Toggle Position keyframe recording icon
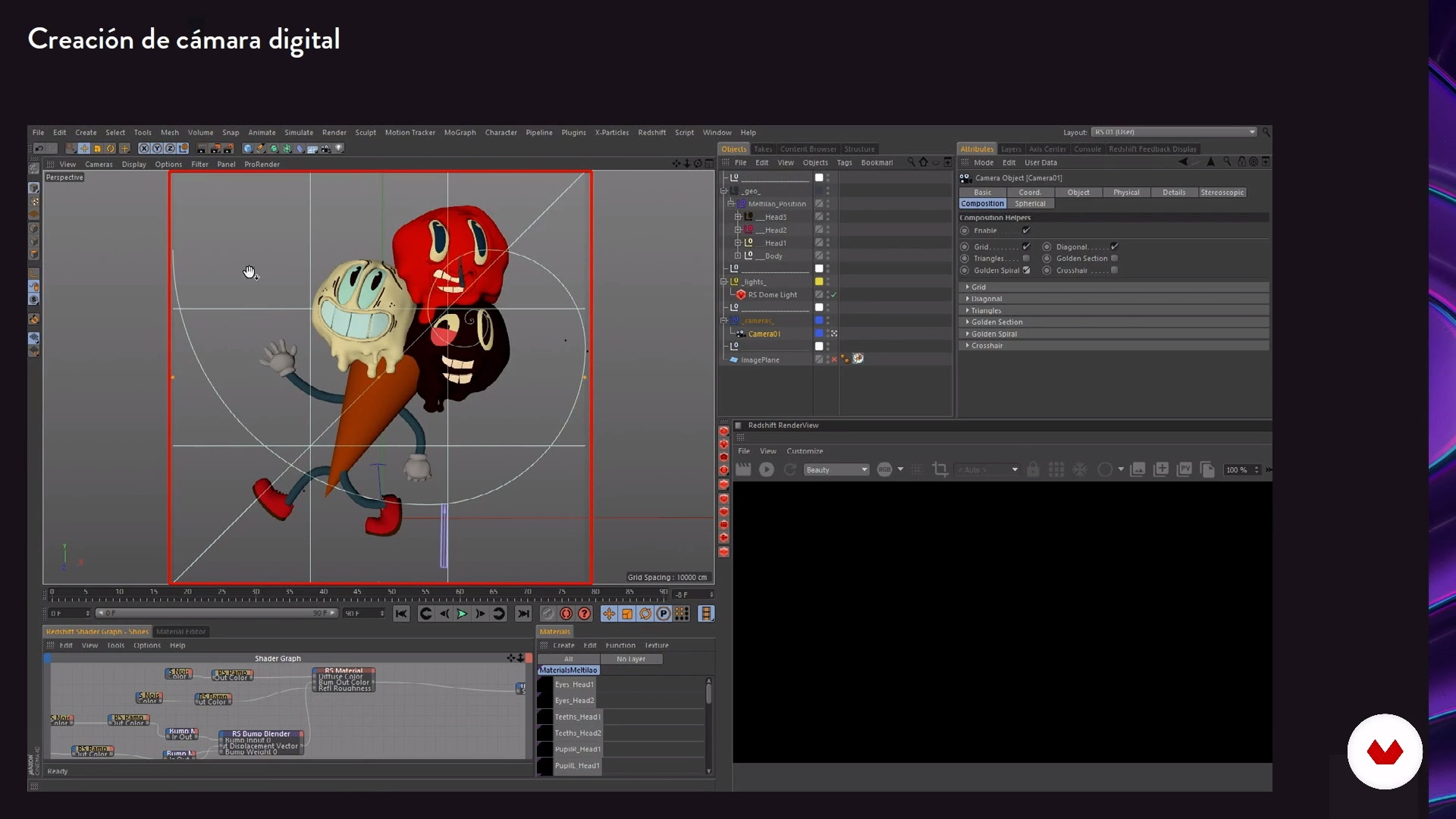1456x819 pixels. tap(609, 614)
